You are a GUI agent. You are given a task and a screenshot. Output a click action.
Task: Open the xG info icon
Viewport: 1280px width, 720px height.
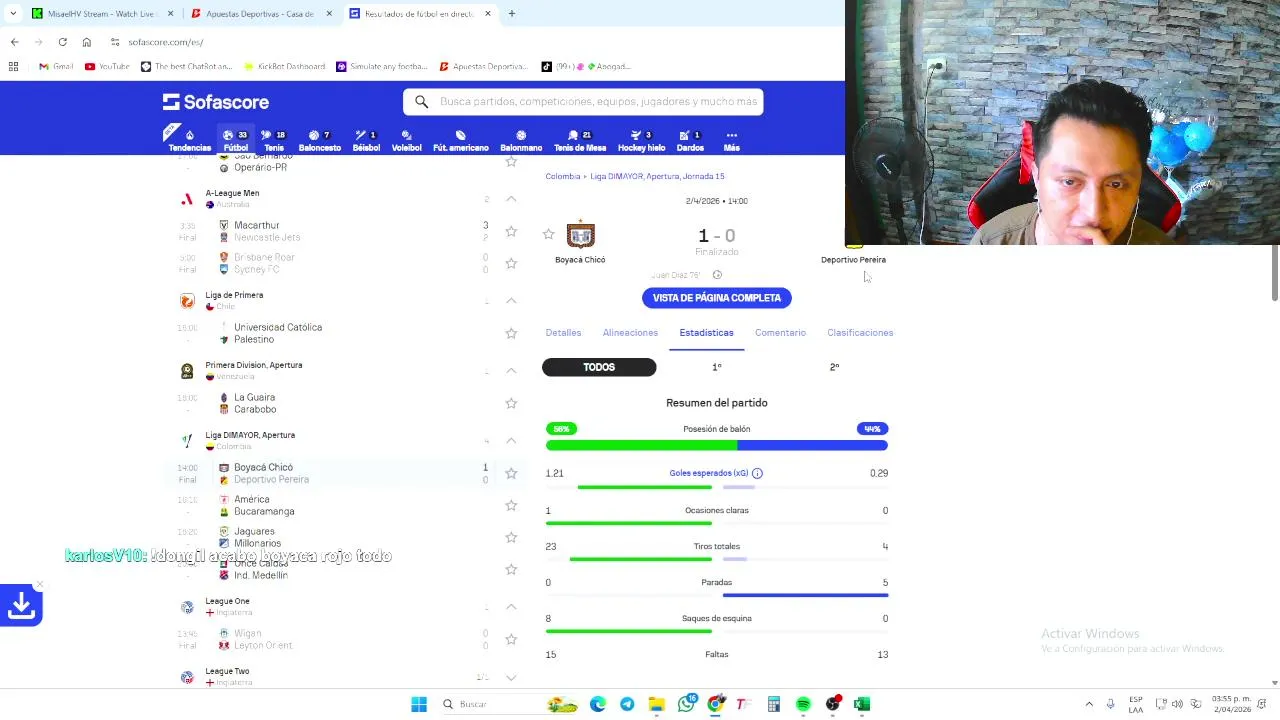point(757,473)
